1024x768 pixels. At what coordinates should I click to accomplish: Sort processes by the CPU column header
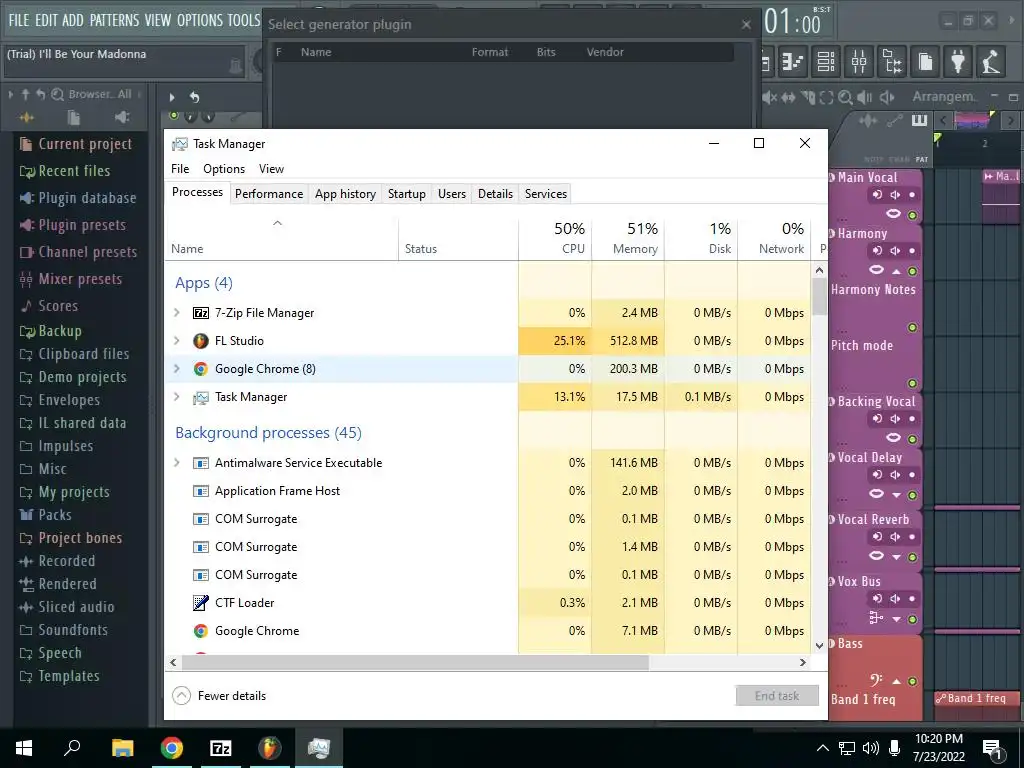[555, 238]
